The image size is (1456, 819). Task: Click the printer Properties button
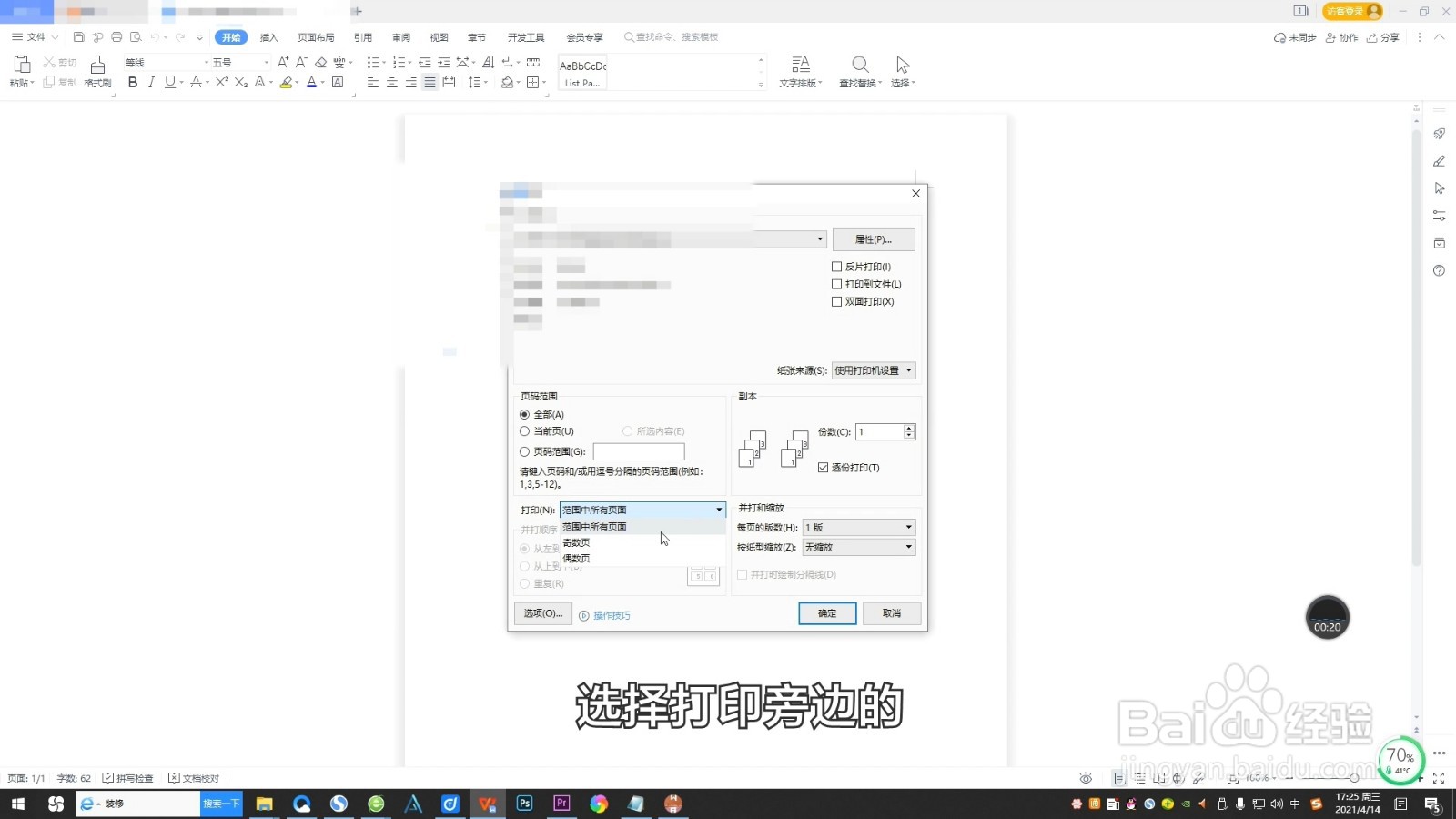(x=874, y=239)
